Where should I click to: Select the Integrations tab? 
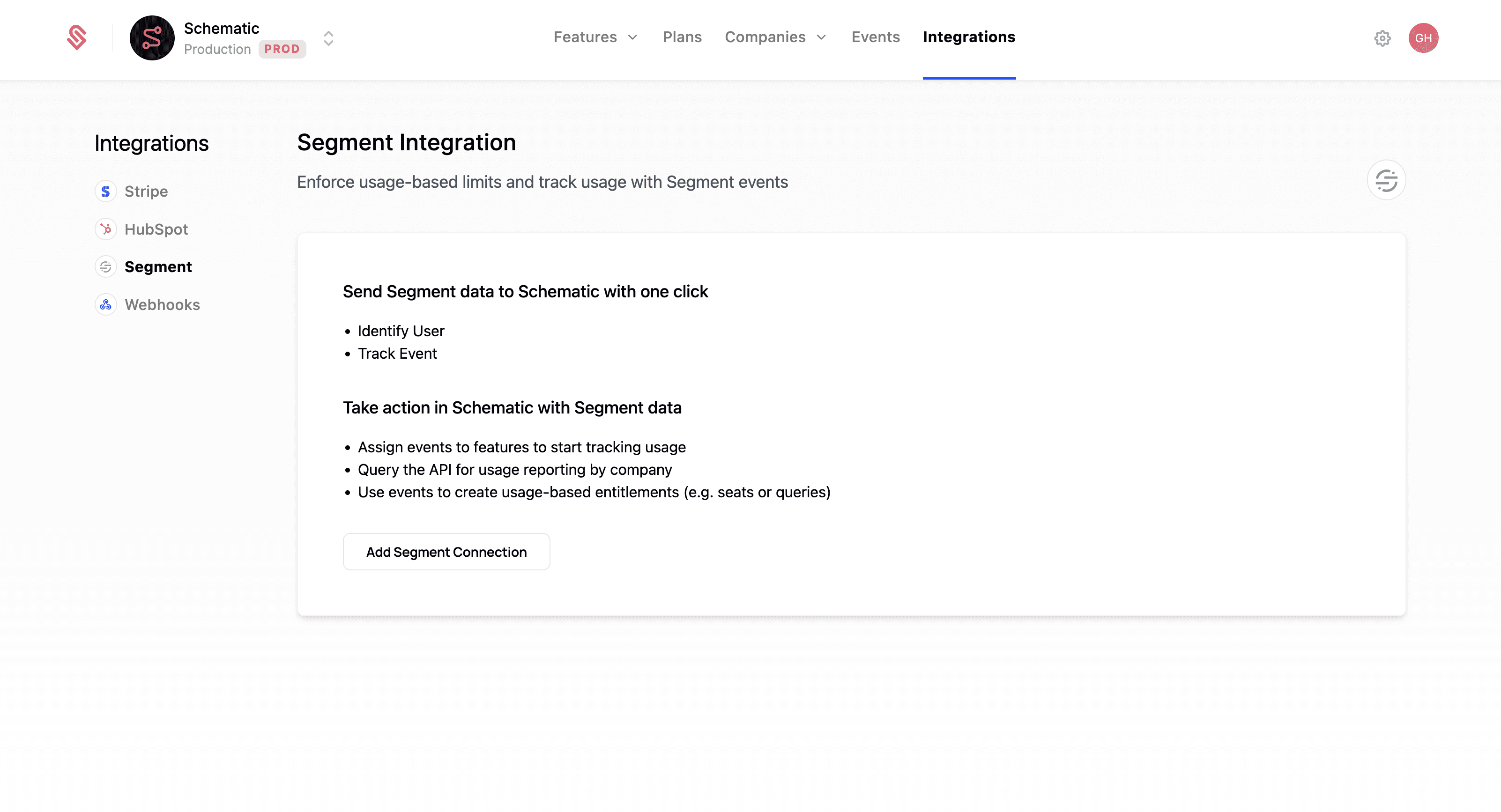(x=968, y=37)
